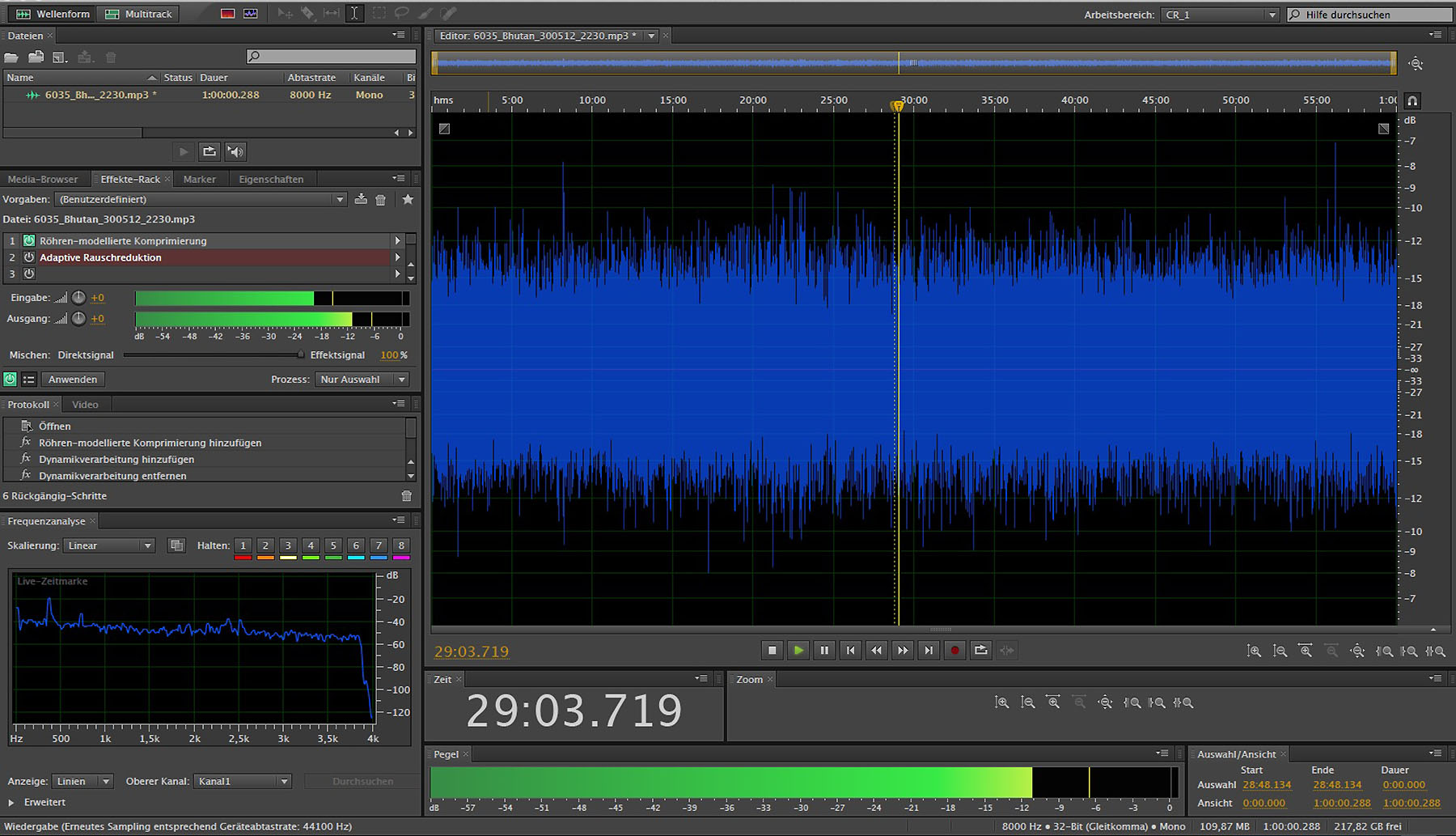Clear the undo history trash icon
Screen dimensions: 1456x836
tap(406, 496)
